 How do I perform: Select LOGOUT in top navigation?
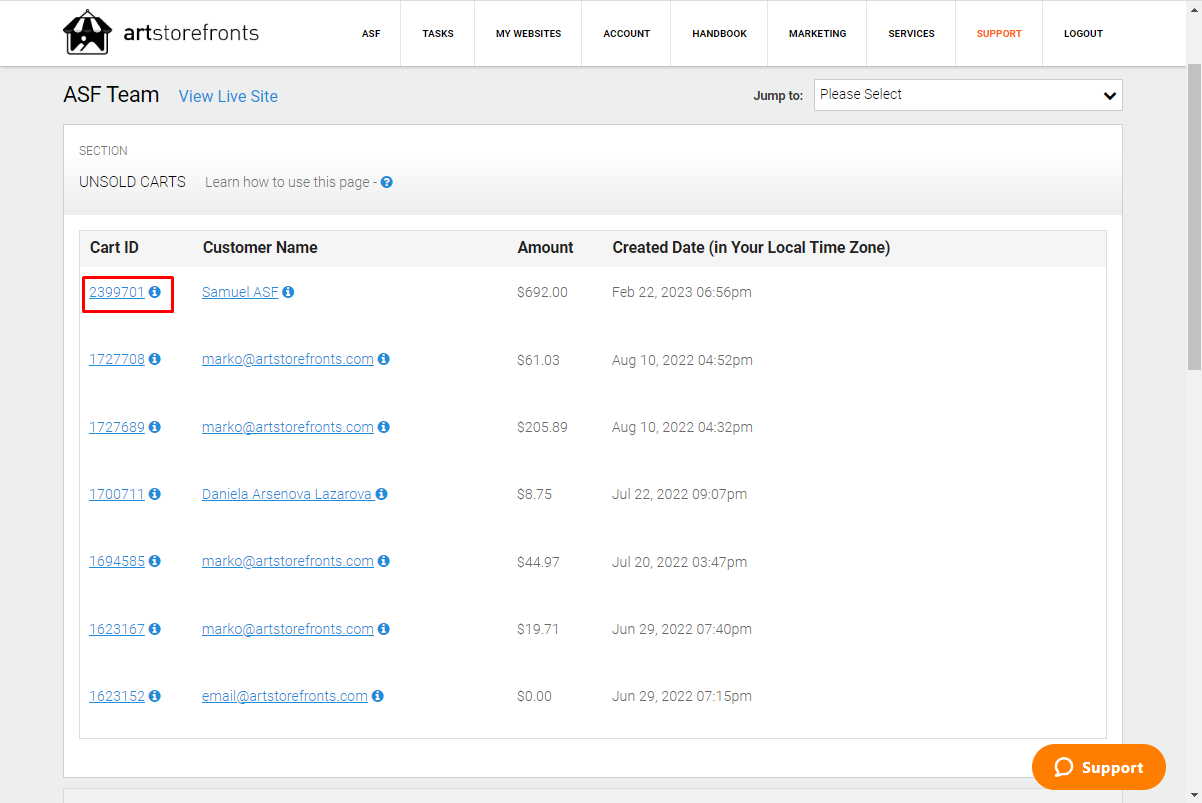point(1083,33)
